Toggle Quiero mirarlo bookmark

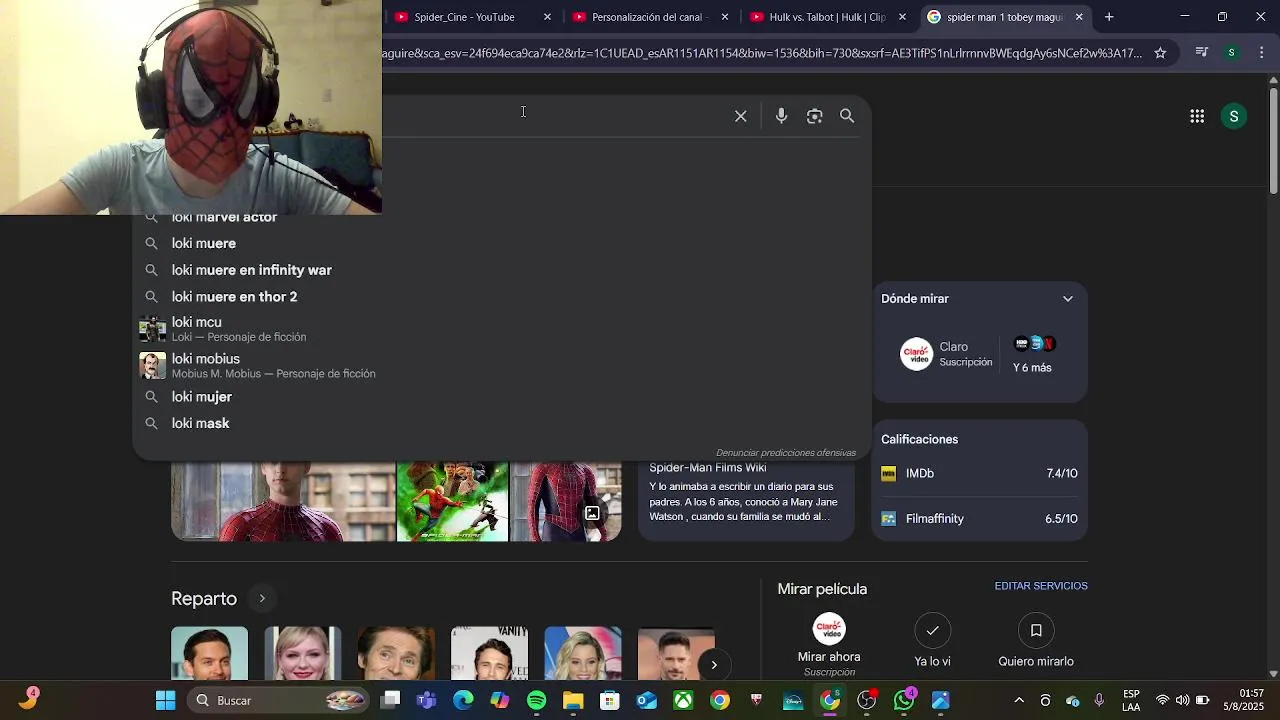tap(1036, 641)
